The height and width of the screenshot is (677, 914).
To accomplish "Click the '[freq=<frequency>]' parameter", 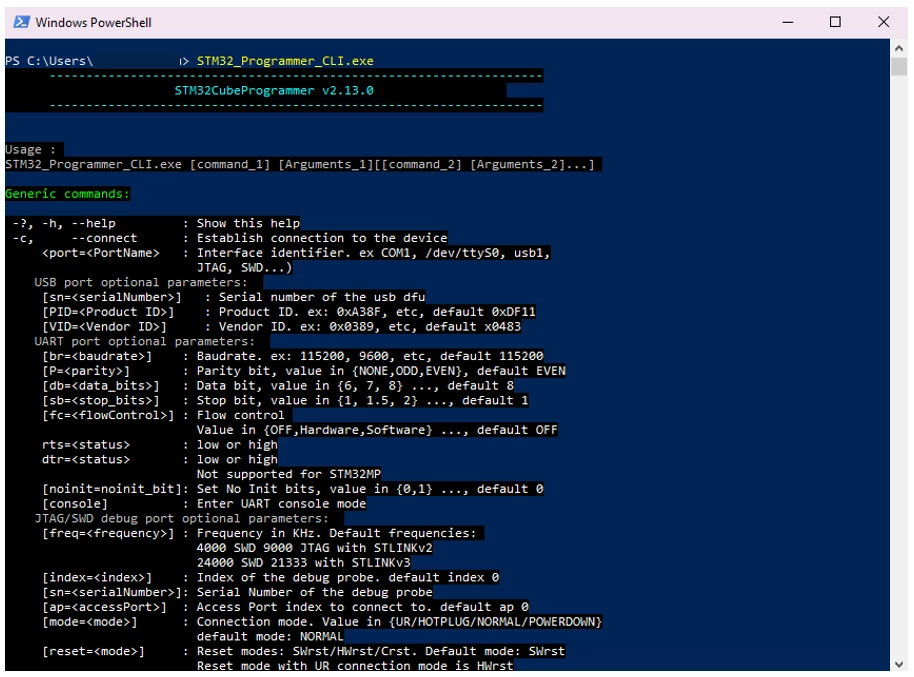I will click(x=108, y=533).
